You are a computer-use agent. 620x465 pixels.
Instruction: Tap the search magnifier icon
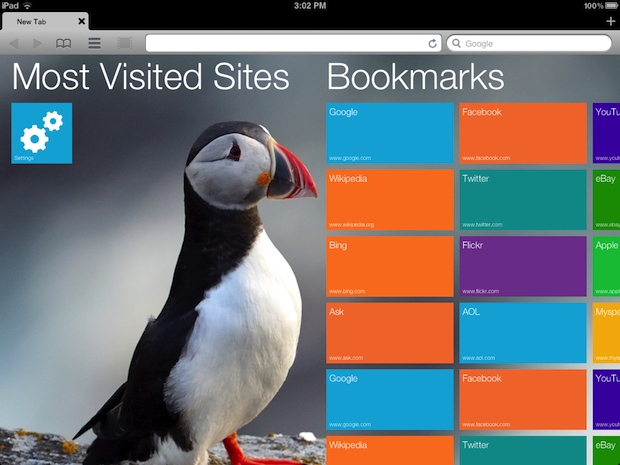(x=456, y=43)
